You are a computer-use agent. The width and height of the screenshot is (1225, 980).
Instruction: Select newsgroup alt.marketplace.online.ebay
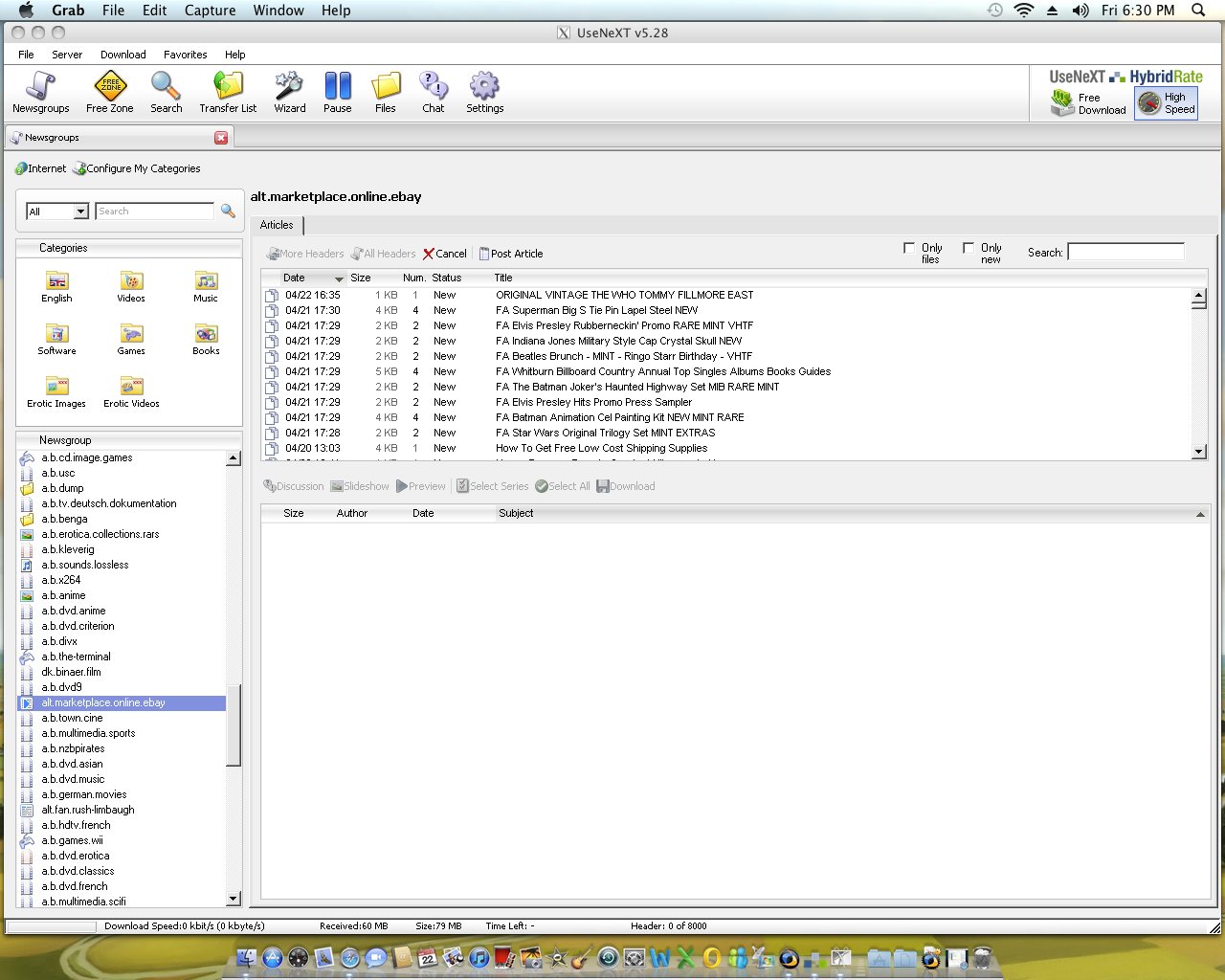tap(122, 702)
